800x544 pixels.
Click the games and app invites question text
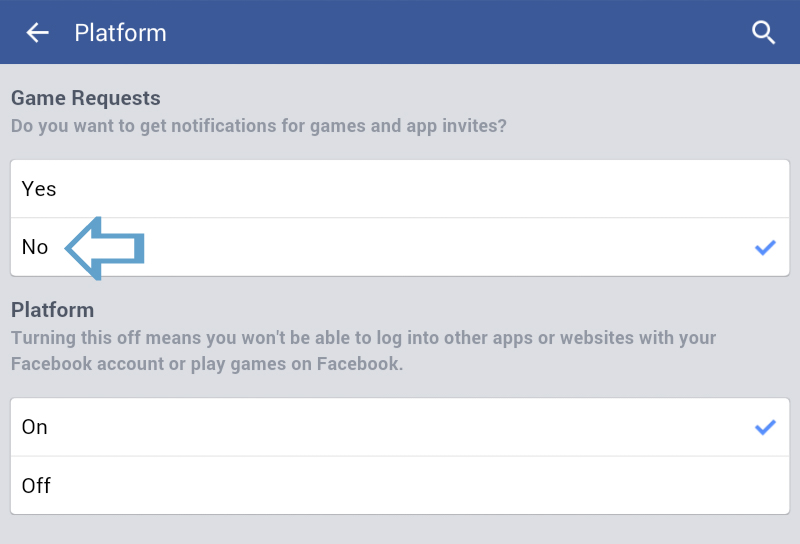[258, 127]
